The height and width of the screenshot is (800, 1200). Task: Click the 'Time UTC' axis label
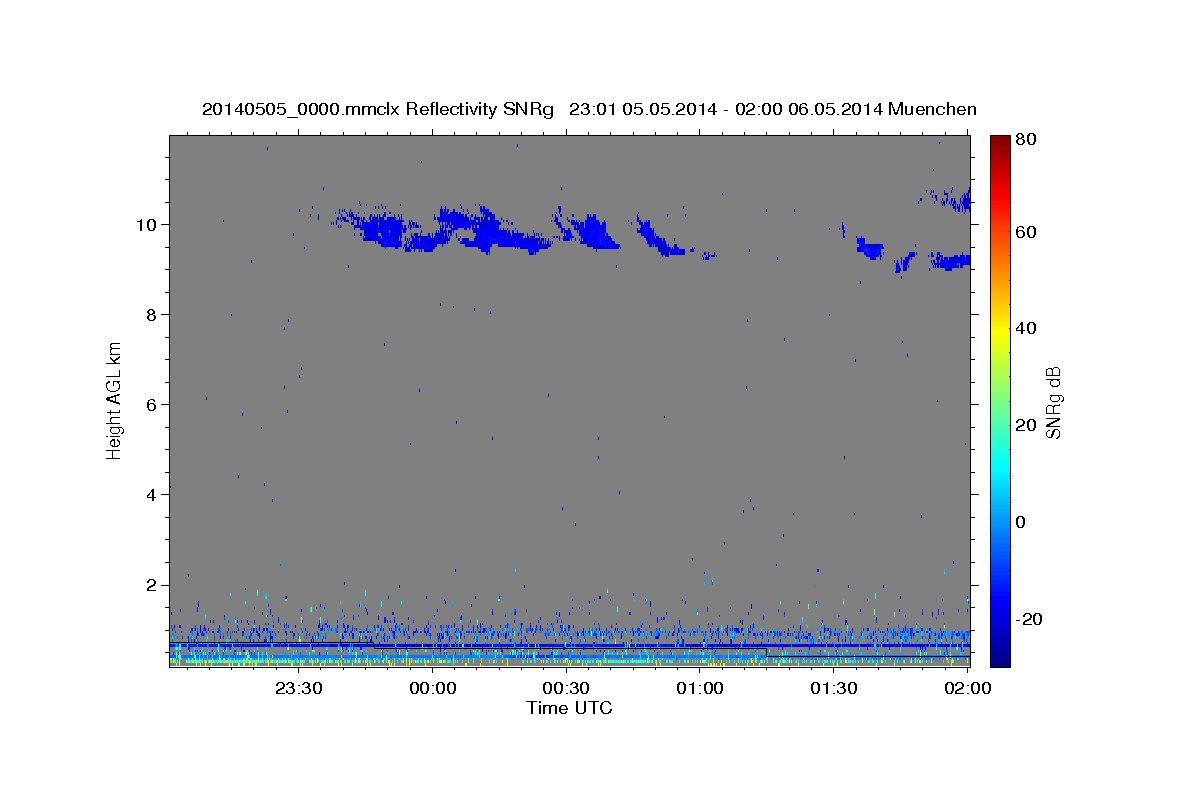pos(569,708)
